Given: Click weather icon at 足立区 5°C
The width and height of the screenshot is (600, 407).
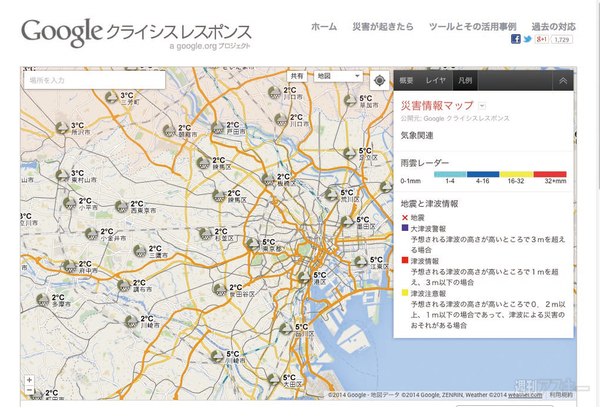Looking at the screenshot, I should click(350, 153).
